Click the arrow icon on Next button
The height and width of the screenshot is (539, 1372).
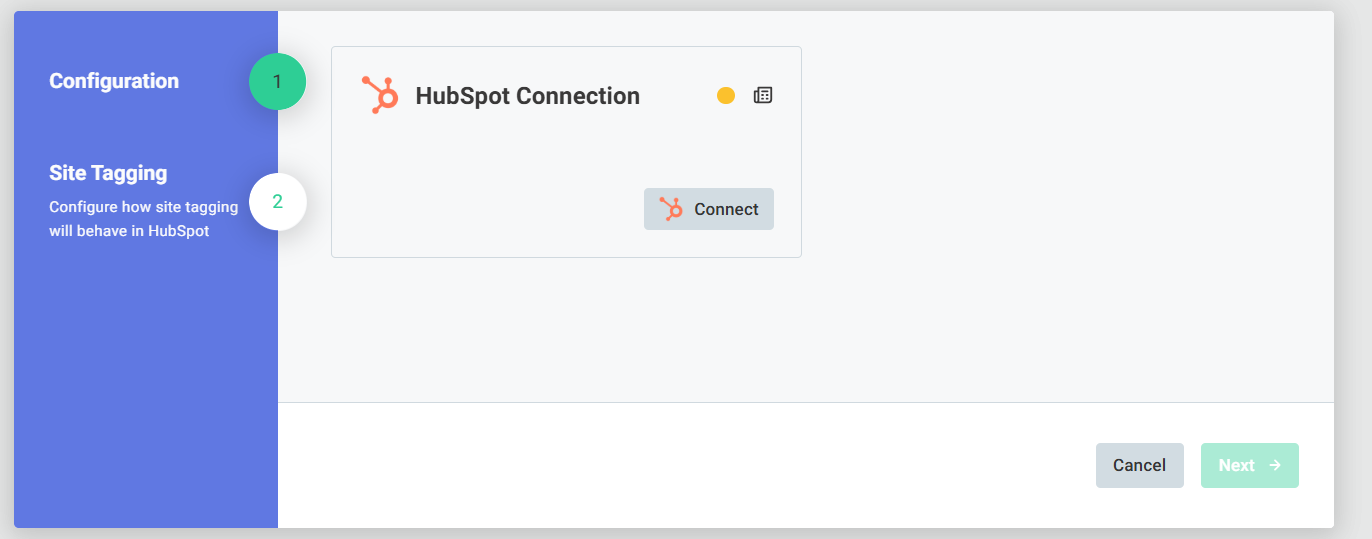coord(1275,465)
